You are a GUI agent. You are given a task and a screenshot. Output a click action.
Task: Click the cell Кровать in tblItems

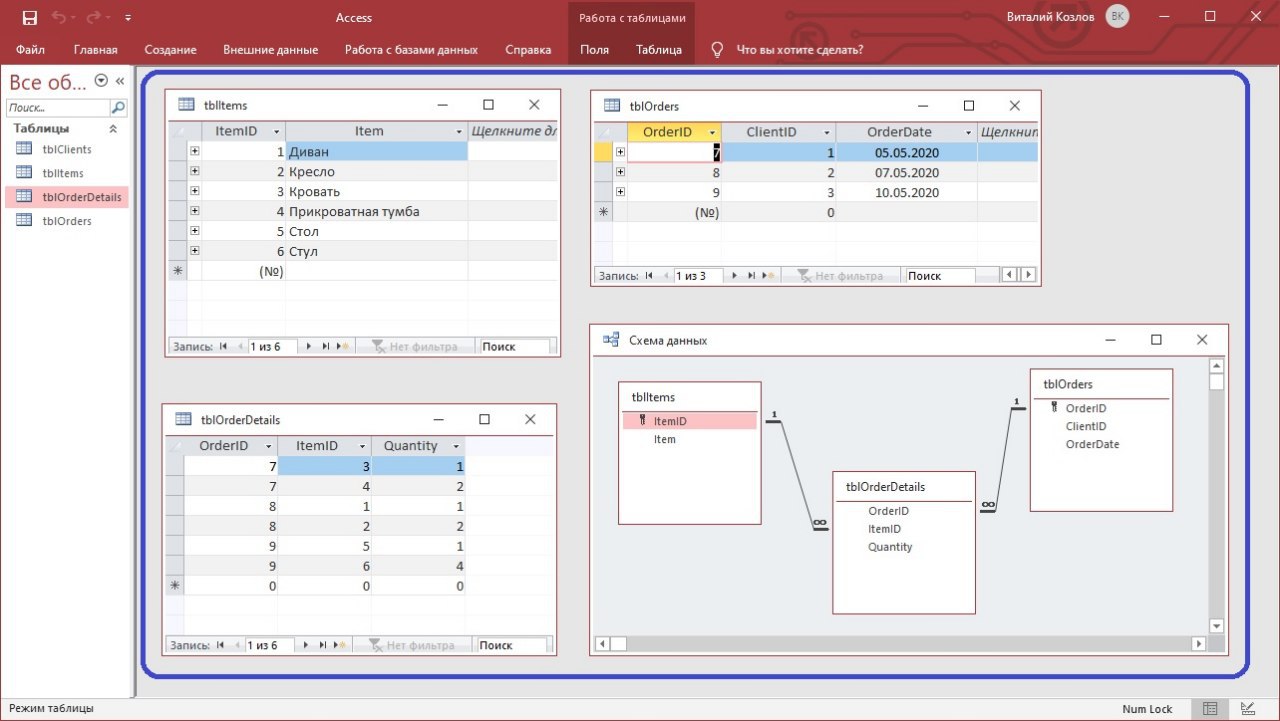click(377, 191)
